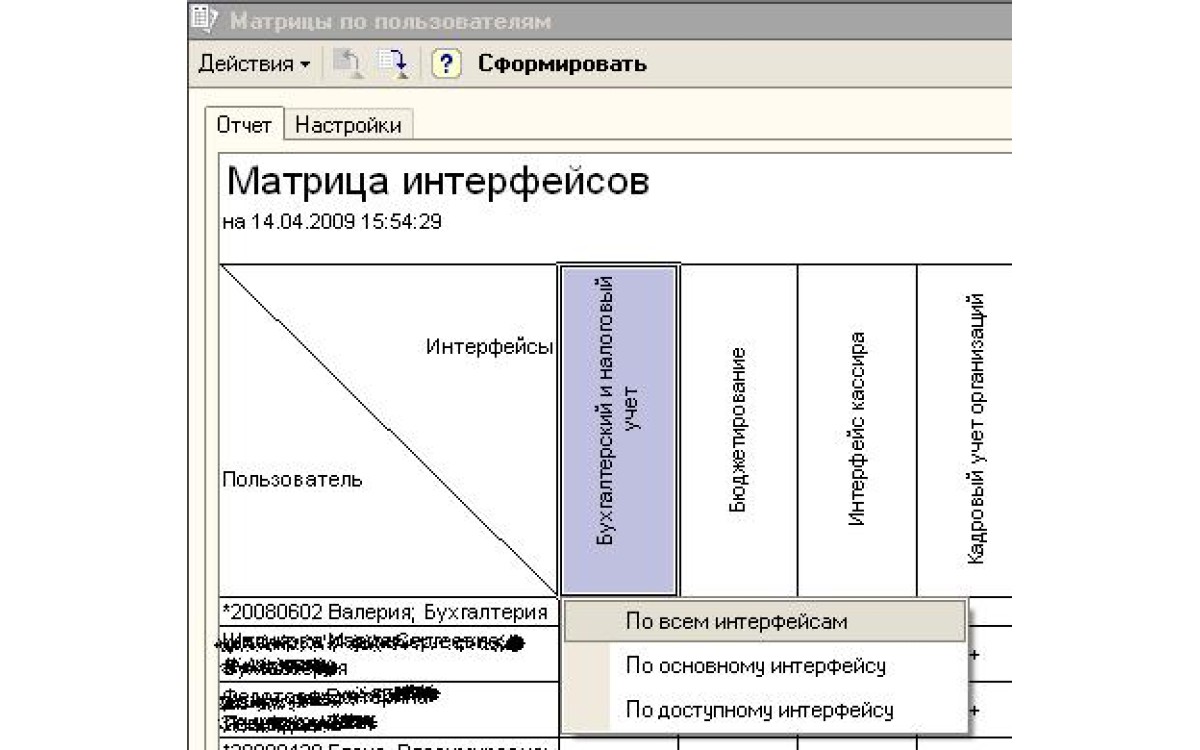Pick По доступному интерфейсу menu option
The height and width of the screenshot is (750, 1200).
[x=758, y=711]
